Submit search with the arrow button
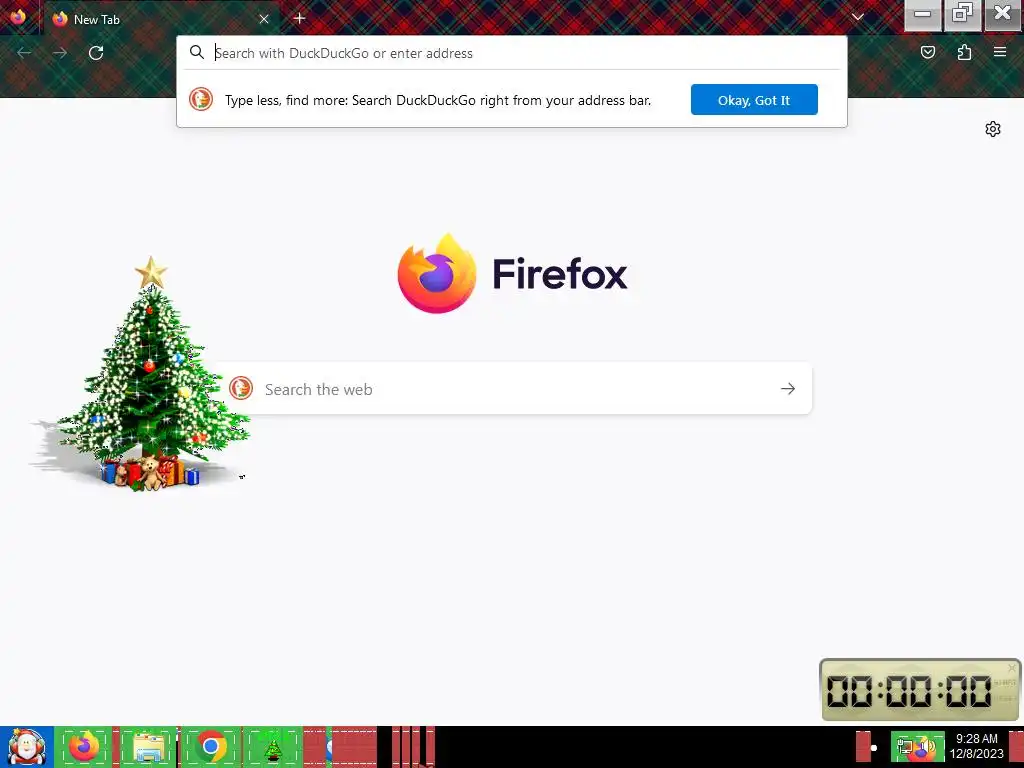The image size is (1024, 768). (788, 389)
